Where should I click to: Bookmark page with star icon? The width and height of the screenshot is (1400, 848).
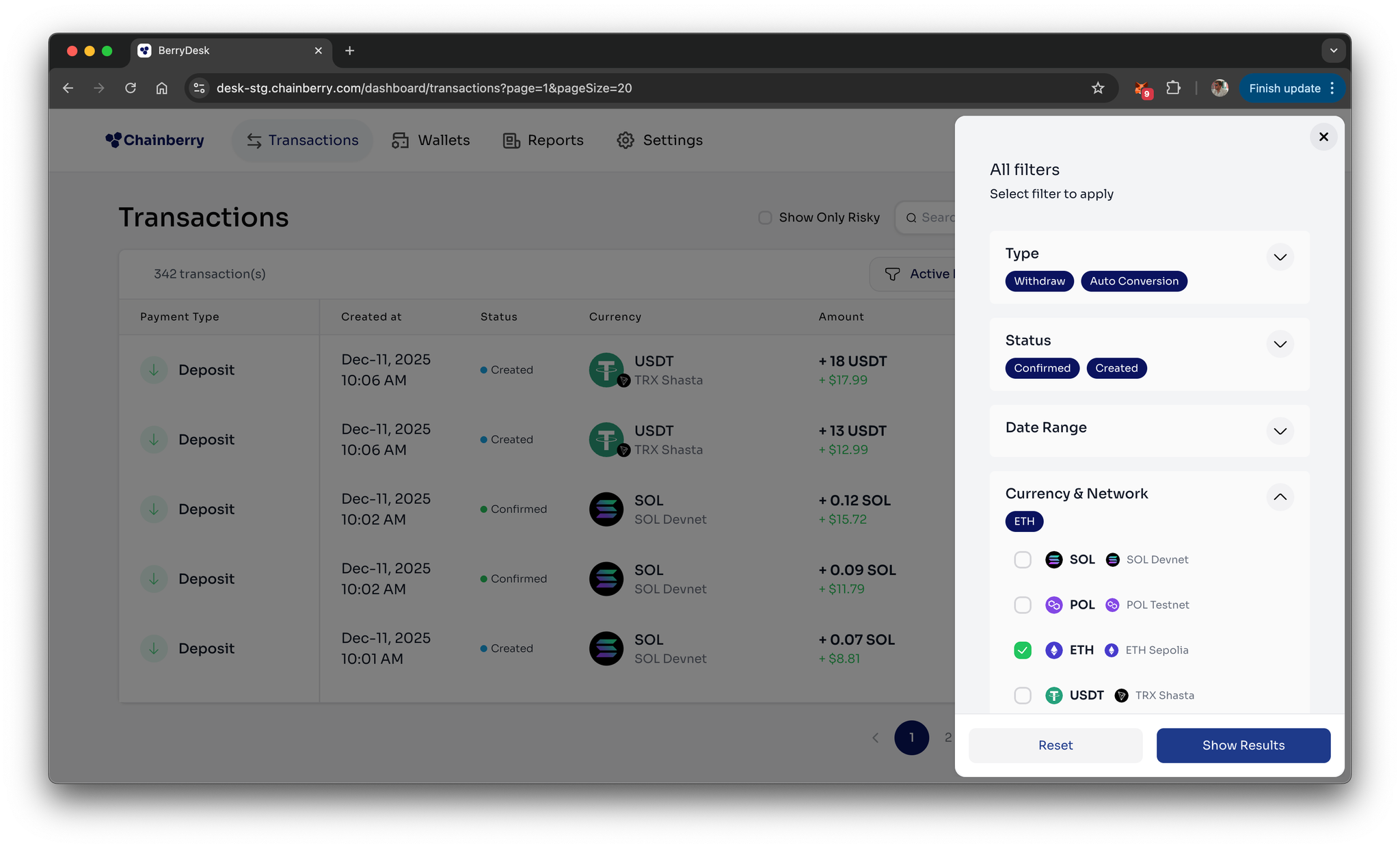pos(1098,88)
